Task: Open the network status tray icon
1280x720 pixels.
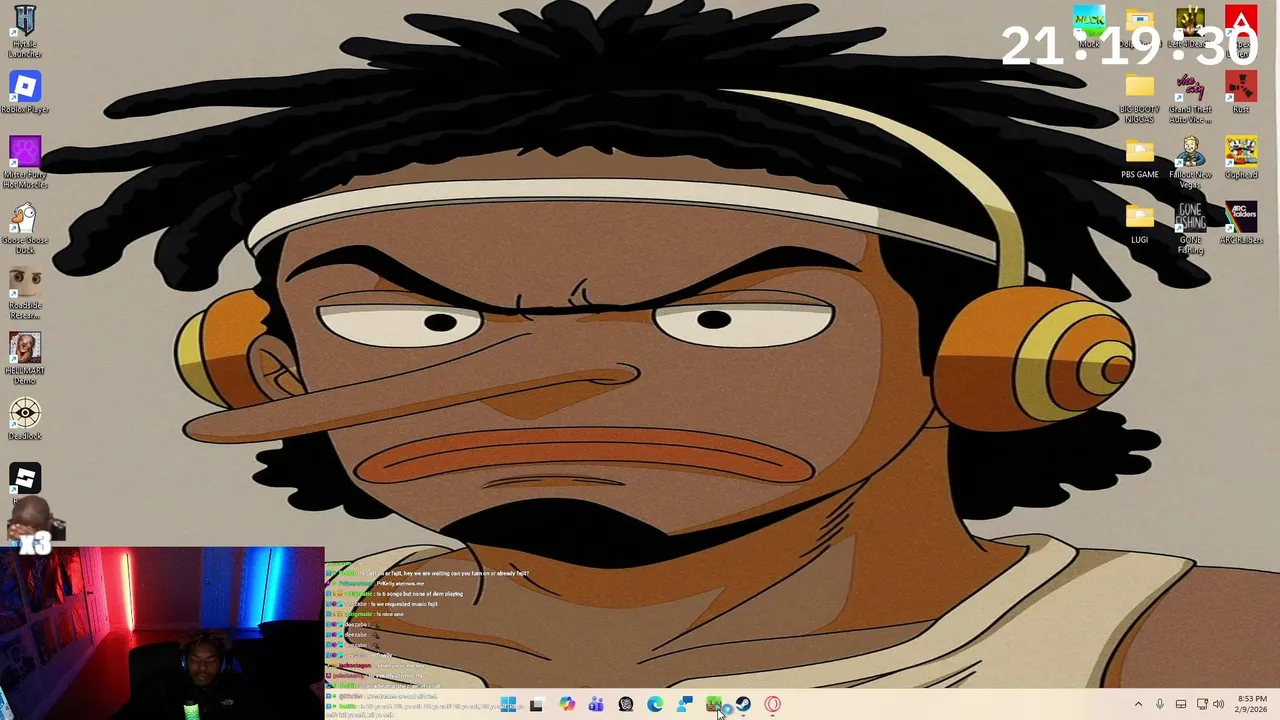Action: pos(1202,705)
